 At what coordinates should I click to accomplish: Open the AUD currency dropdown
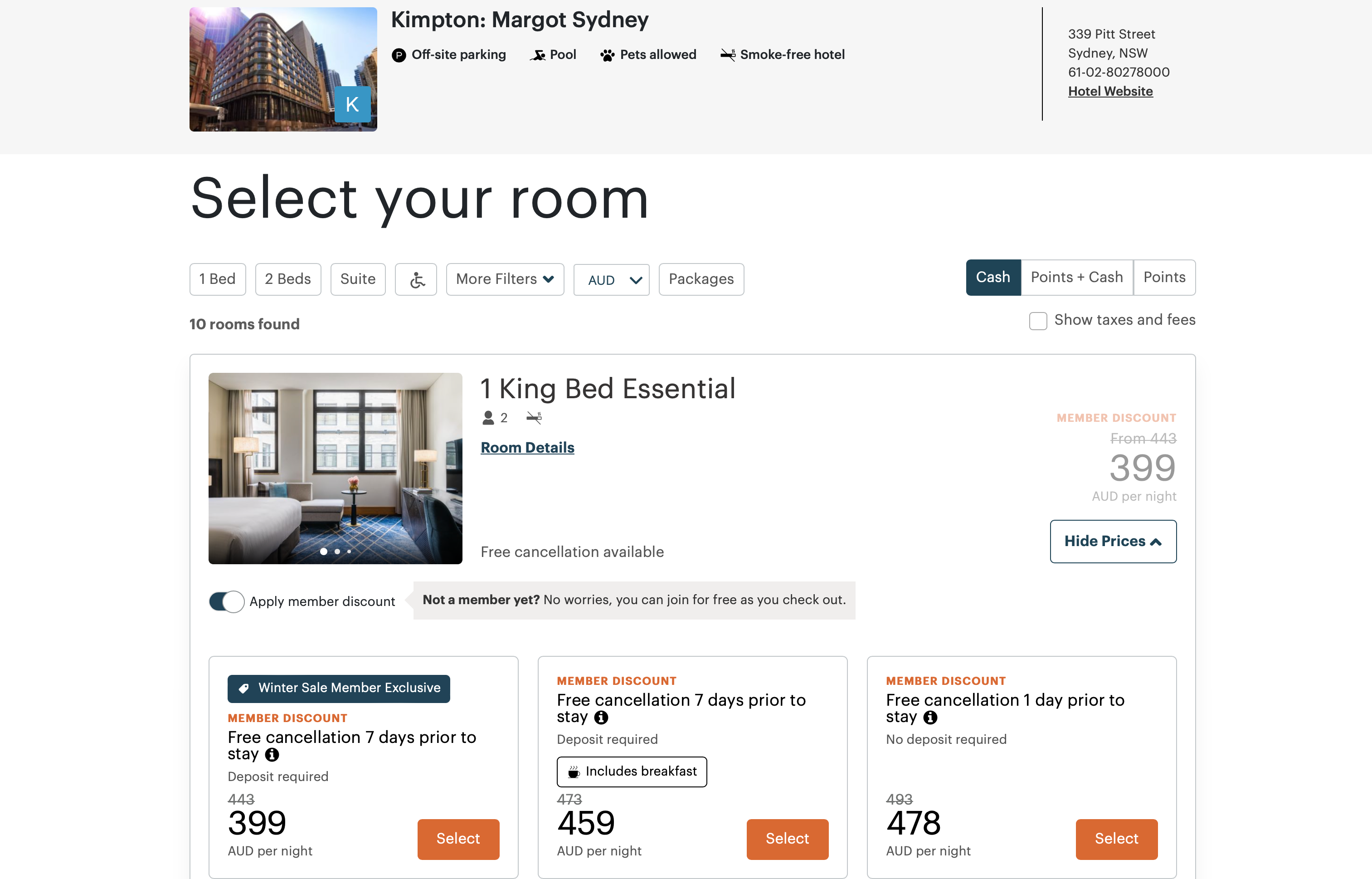(x=611, y=280)
